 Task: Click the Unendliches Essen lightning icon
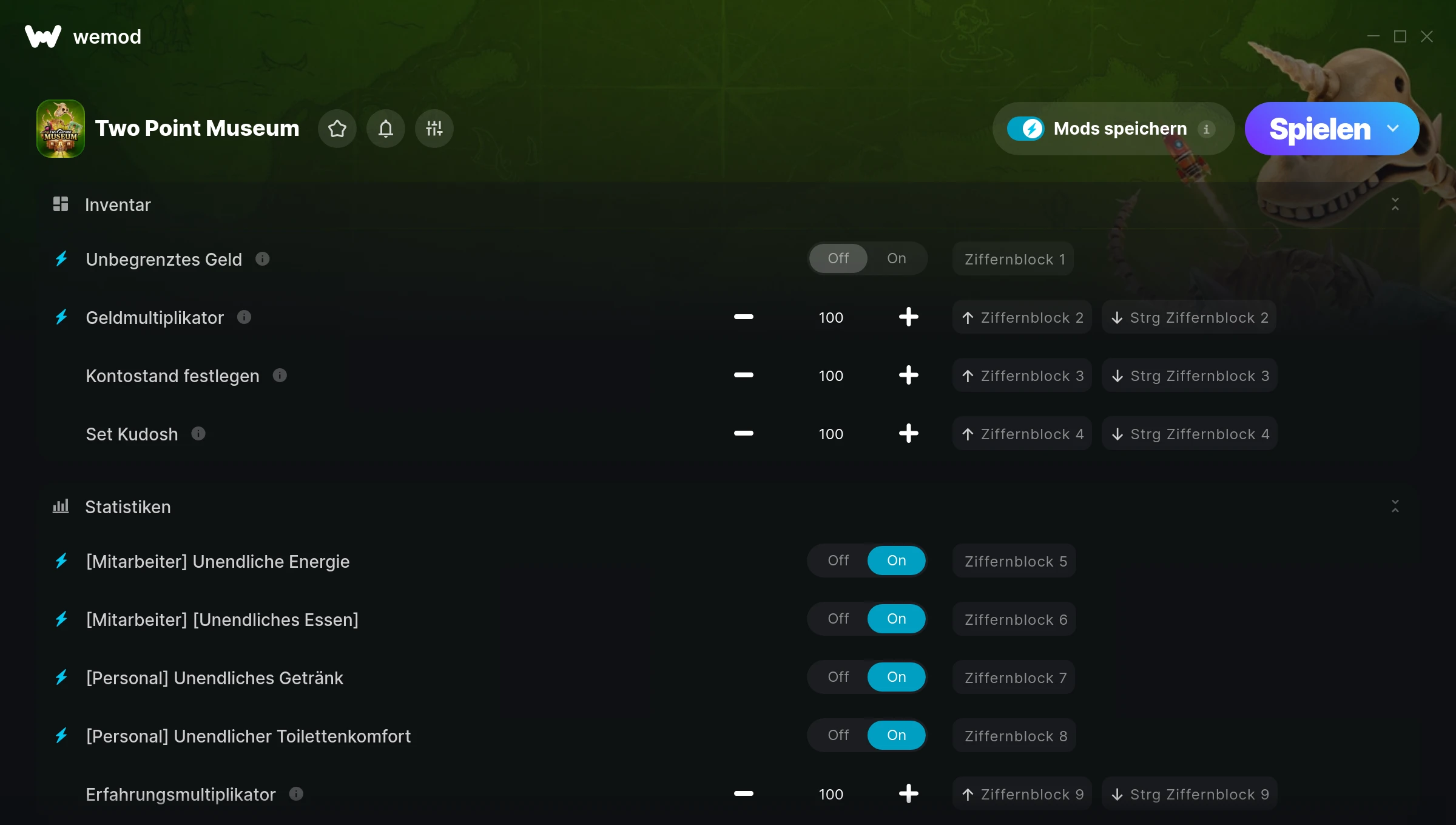coord(61,619)
